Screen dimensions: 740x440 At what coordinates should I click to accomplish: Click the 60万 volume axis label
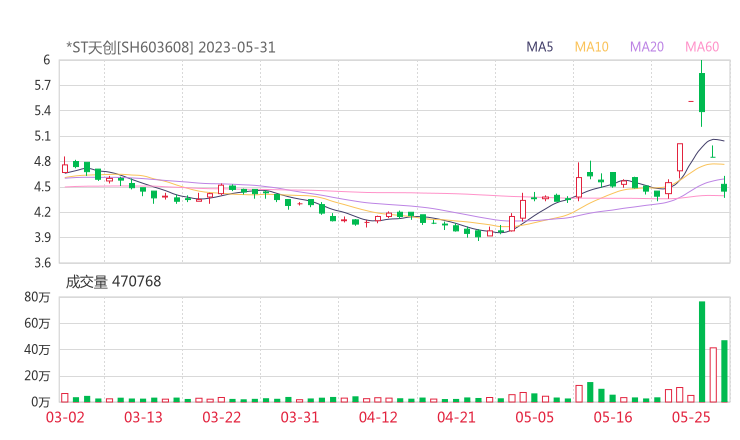pos(37,323)
